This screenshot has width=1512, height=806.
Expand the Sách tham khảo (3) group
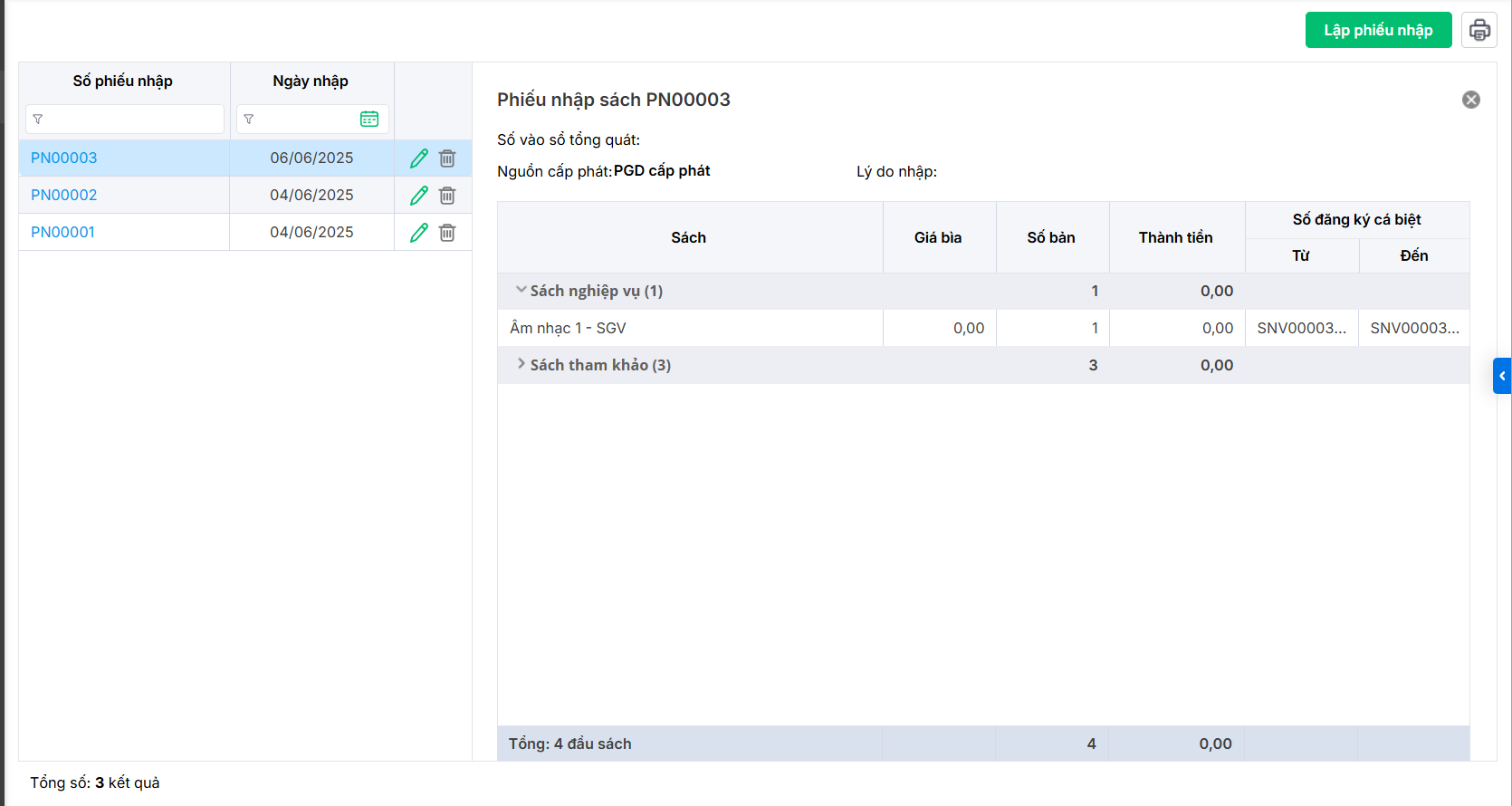coord(521,364)
